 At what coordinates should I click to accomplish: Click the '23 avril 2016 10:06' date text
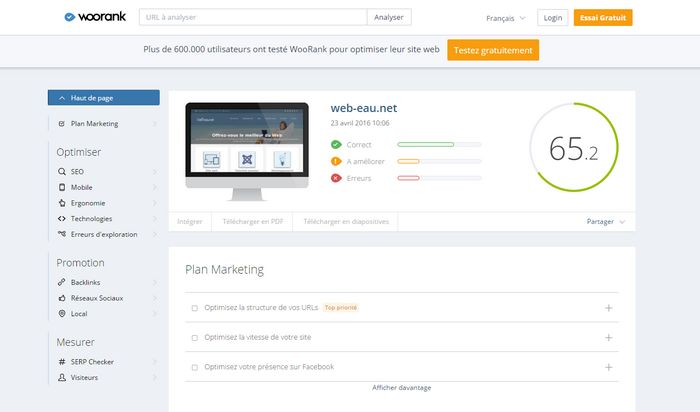click(360, 123)
